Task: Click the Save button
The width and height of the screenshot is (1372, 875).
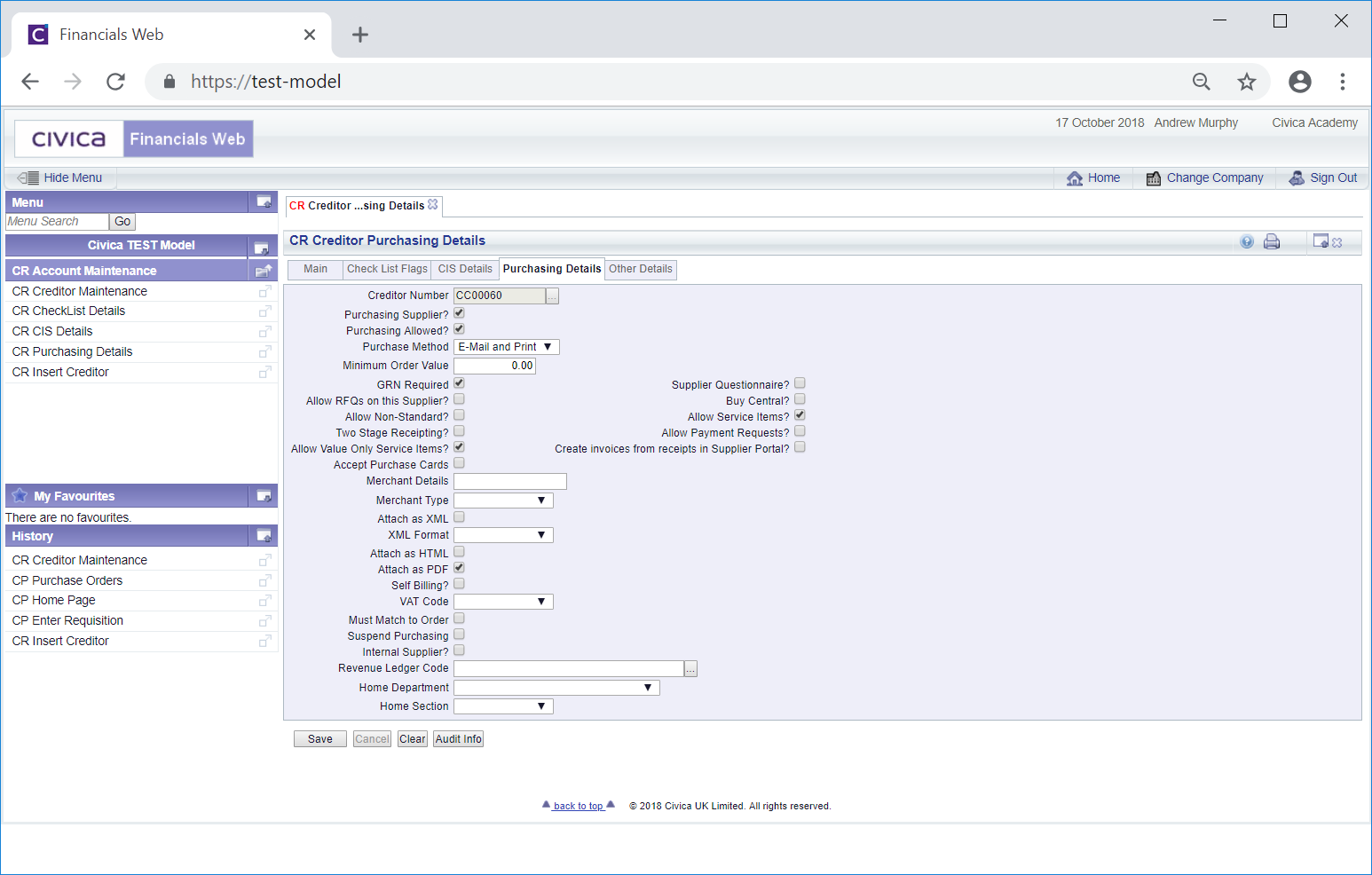Action: click(x=320, y=739)
